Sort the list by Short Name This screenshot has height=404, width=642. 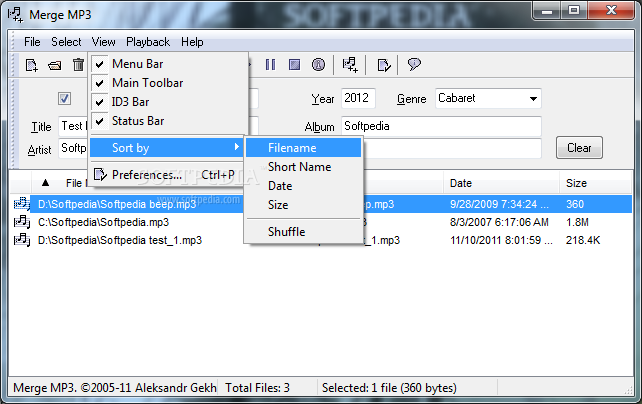(x=303, y=167)
